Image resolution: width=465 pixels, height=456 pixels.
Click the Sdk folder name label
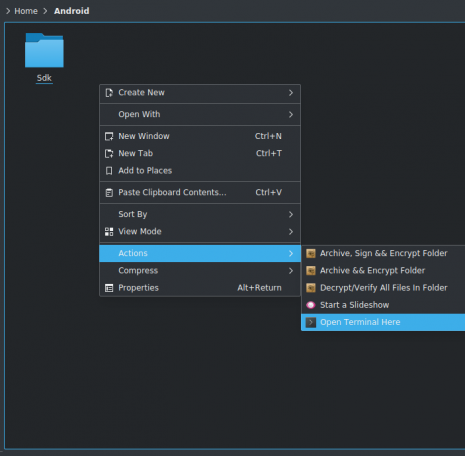point(44,78)
